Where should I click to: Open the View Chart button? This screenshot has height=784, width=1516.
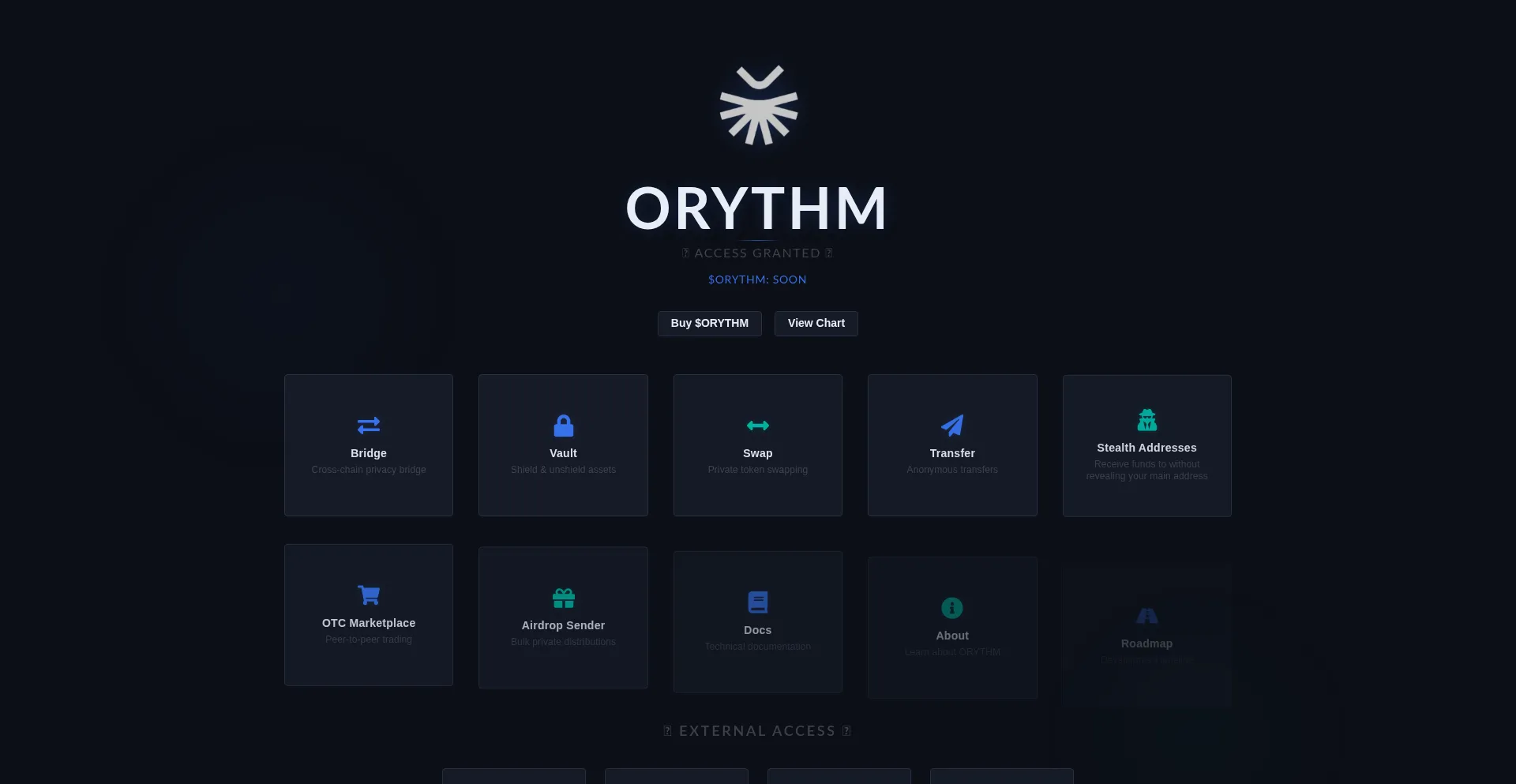tap(816, 323)
